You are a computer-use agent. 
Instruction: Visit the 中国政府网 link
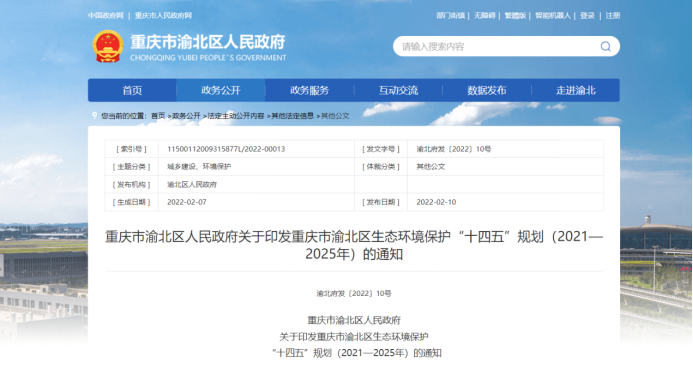(106, 15)
